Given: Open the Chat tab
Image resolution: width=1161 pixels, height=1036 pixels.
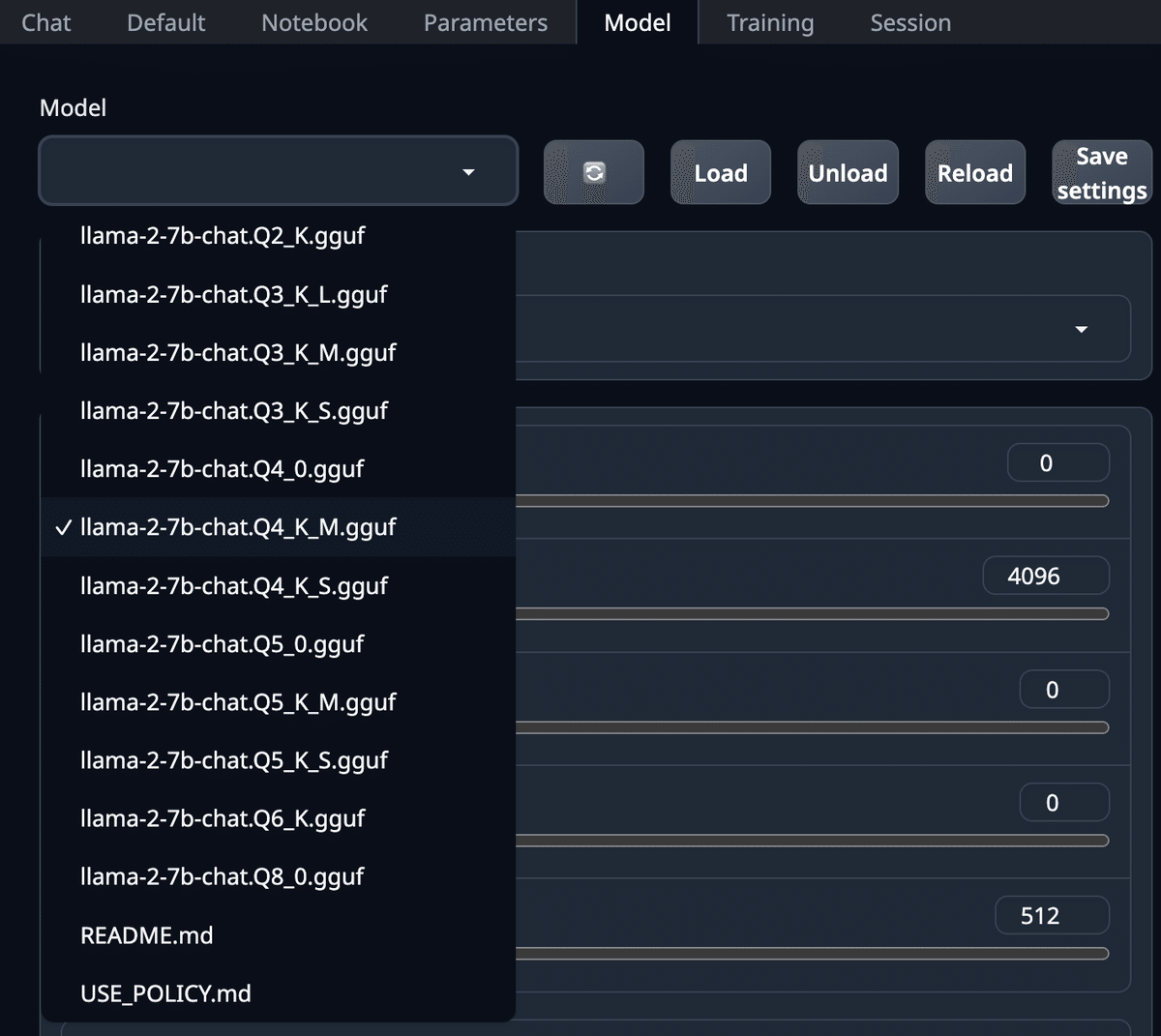Looking at the screenshot, I should pyautogui.click(x=45, y=22).
